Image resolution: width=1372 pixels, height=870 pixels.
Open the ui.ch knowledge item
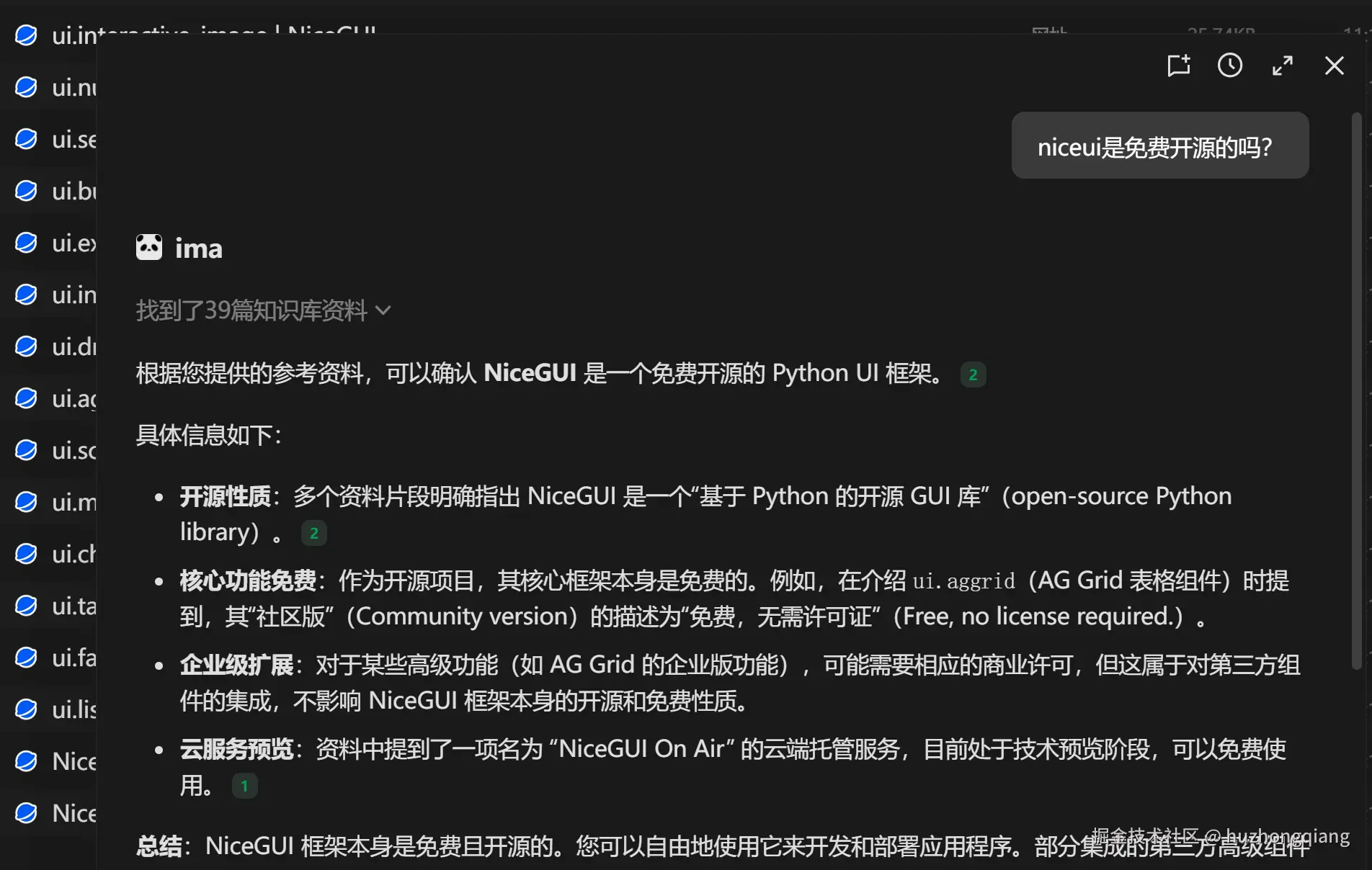click(x=75, y=554)
